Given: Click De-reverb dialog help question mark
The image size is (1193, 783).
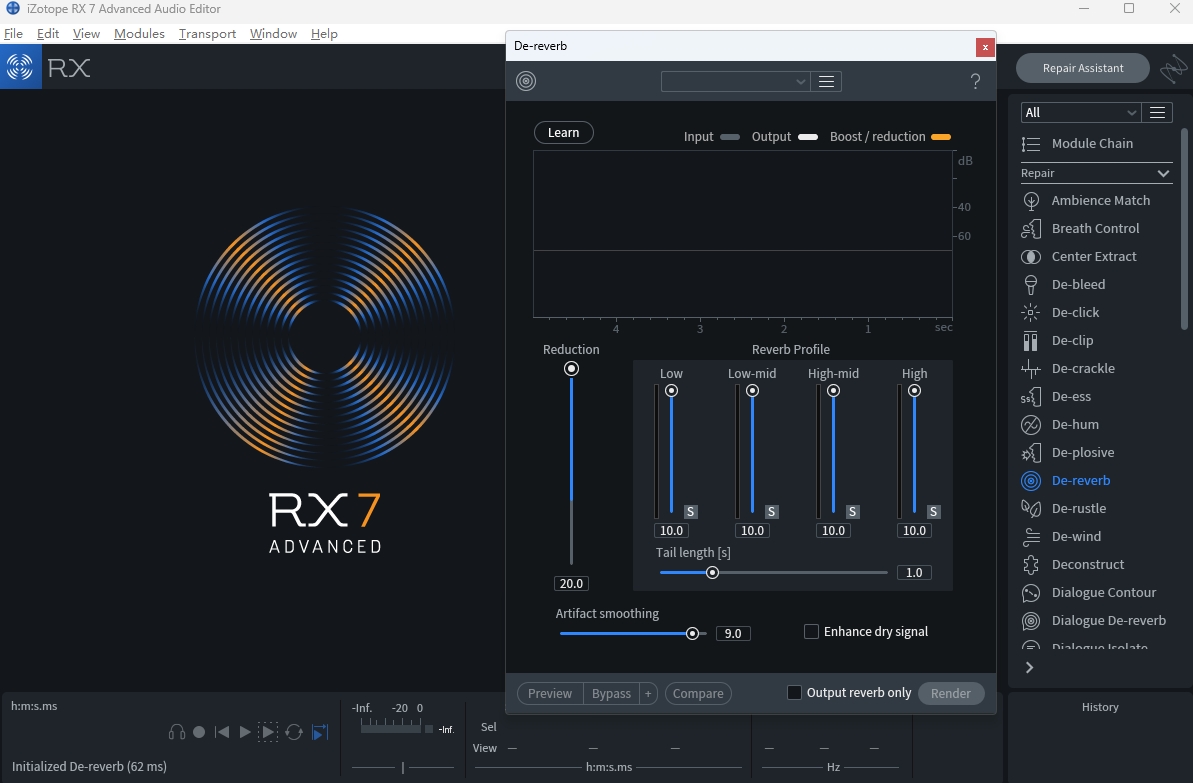Looking at the screenshot, I should (975, 81).
